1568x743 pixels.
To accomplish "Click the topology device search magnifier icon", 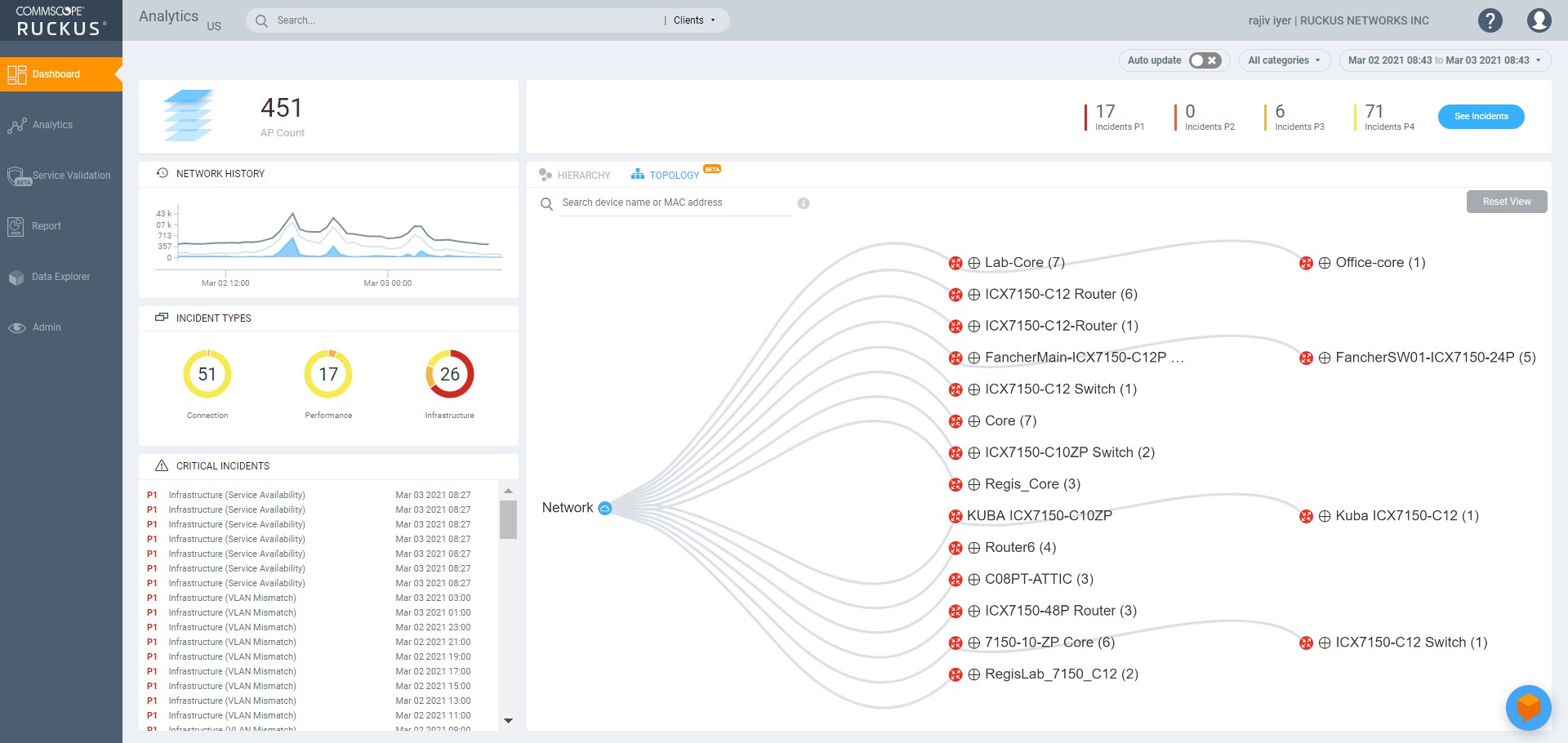I will click(x=546, y=203).
